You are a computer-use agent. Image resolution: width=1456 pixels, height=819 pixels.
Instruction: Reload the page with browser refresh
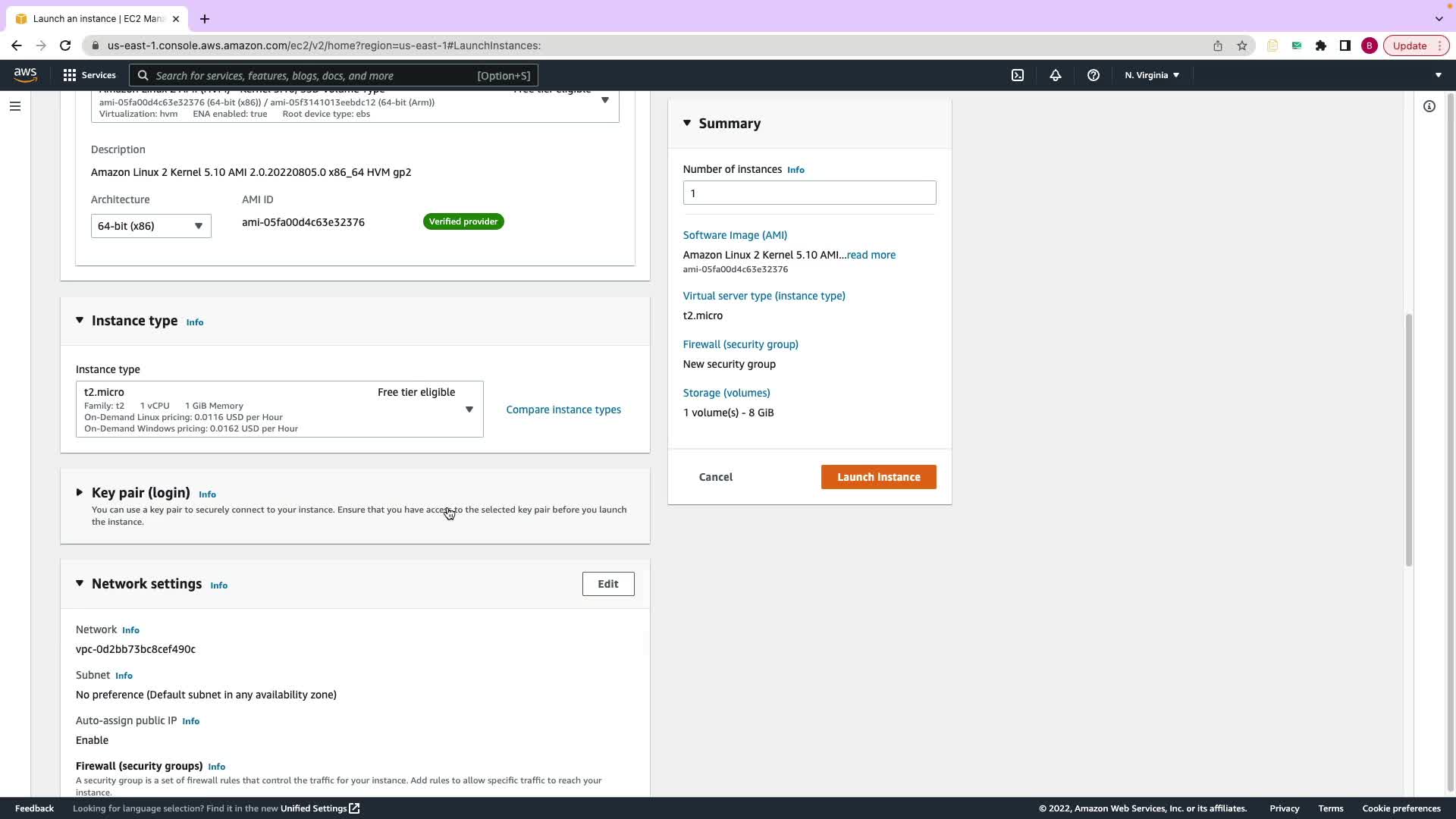point(65,45)
